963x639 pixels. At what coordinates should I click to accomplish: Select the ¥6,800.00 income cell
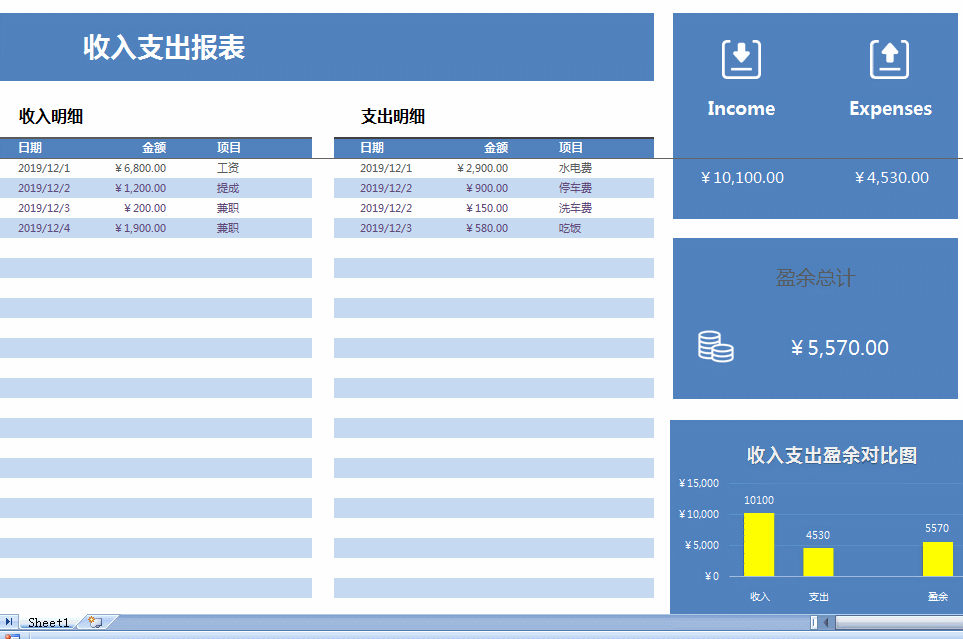point(141,168)
